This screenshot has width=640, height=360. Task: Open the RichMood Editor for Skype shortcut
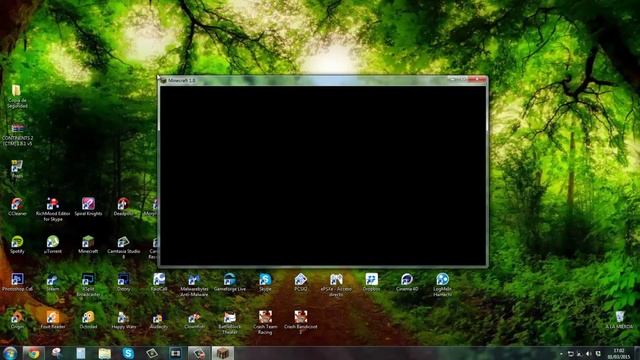(53, 209)
